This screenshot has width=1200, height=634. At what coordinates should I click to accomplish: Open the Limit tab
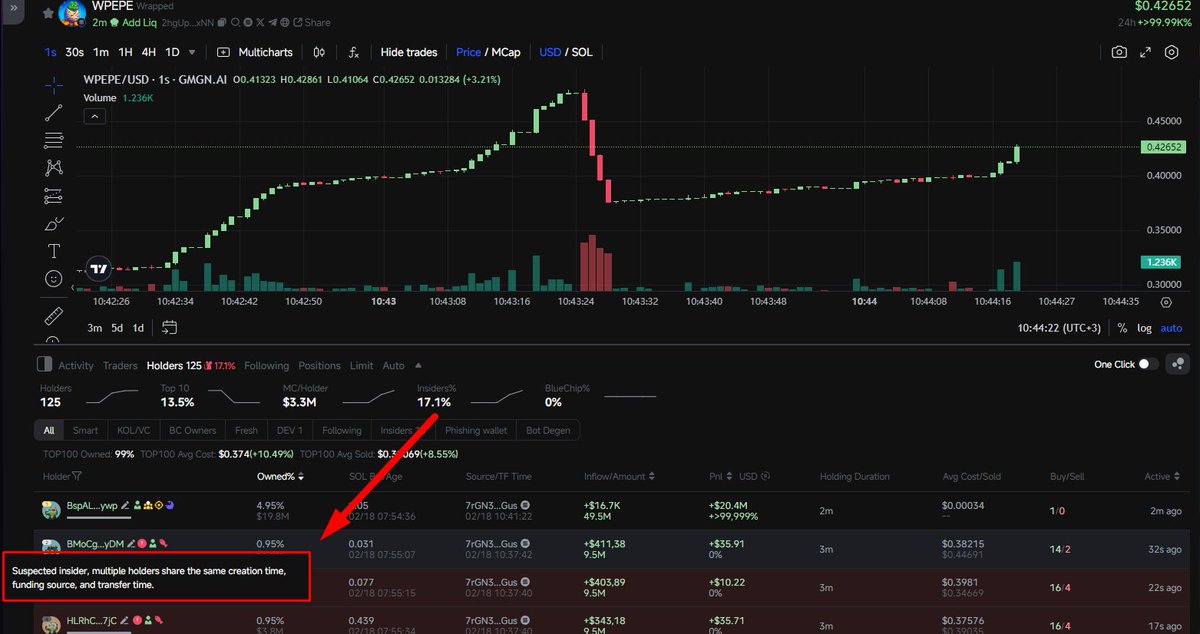[x=361, y=365]
